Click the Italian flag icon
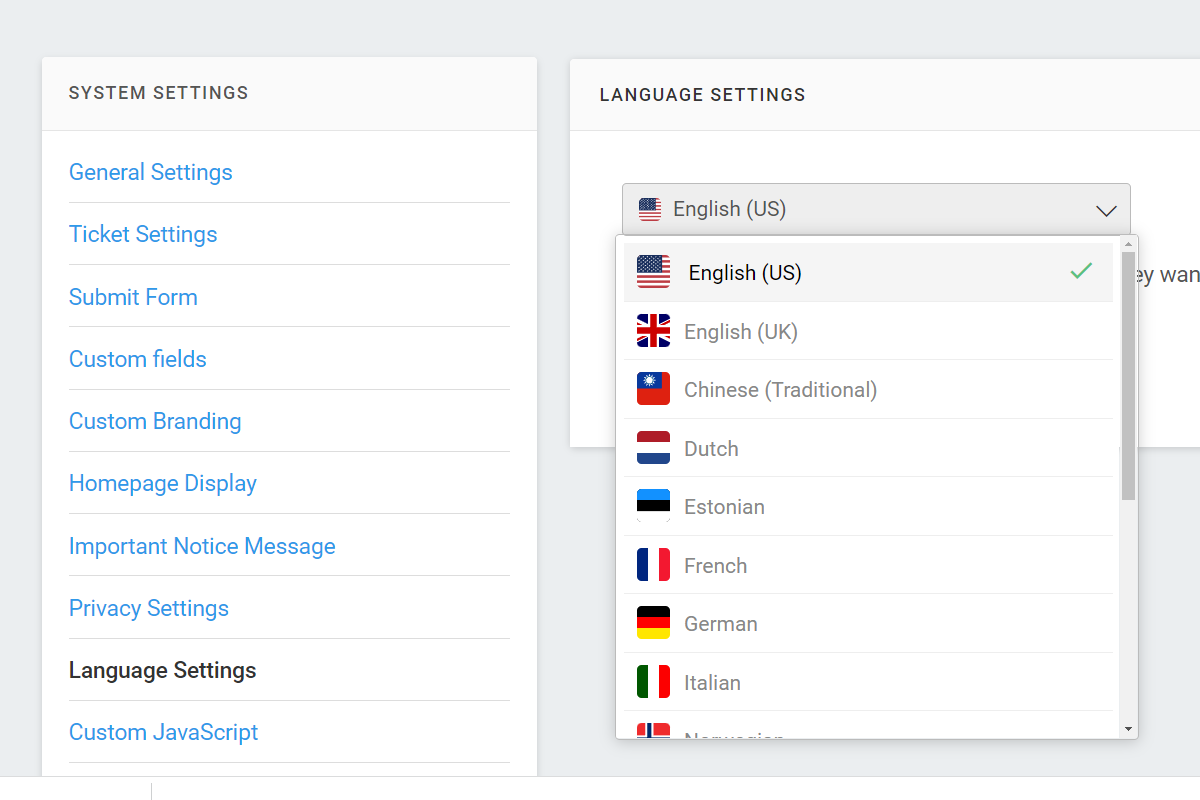Image resolution: width=1200 pixels, height=800 pixels. [653, 682]
